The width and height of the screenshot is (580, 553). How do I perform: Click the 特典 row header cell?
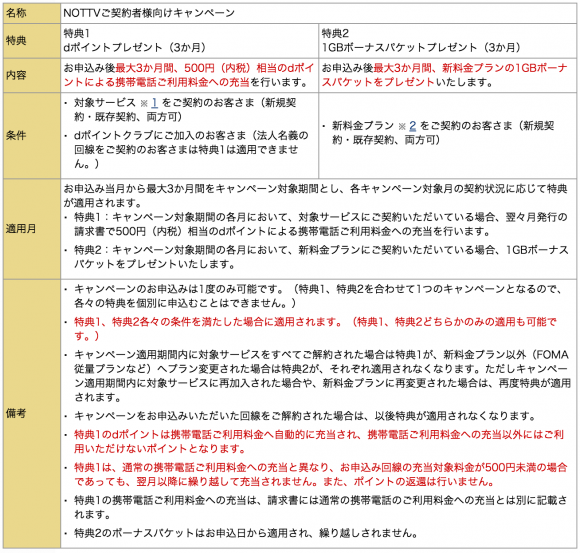[x=32, y=41]
